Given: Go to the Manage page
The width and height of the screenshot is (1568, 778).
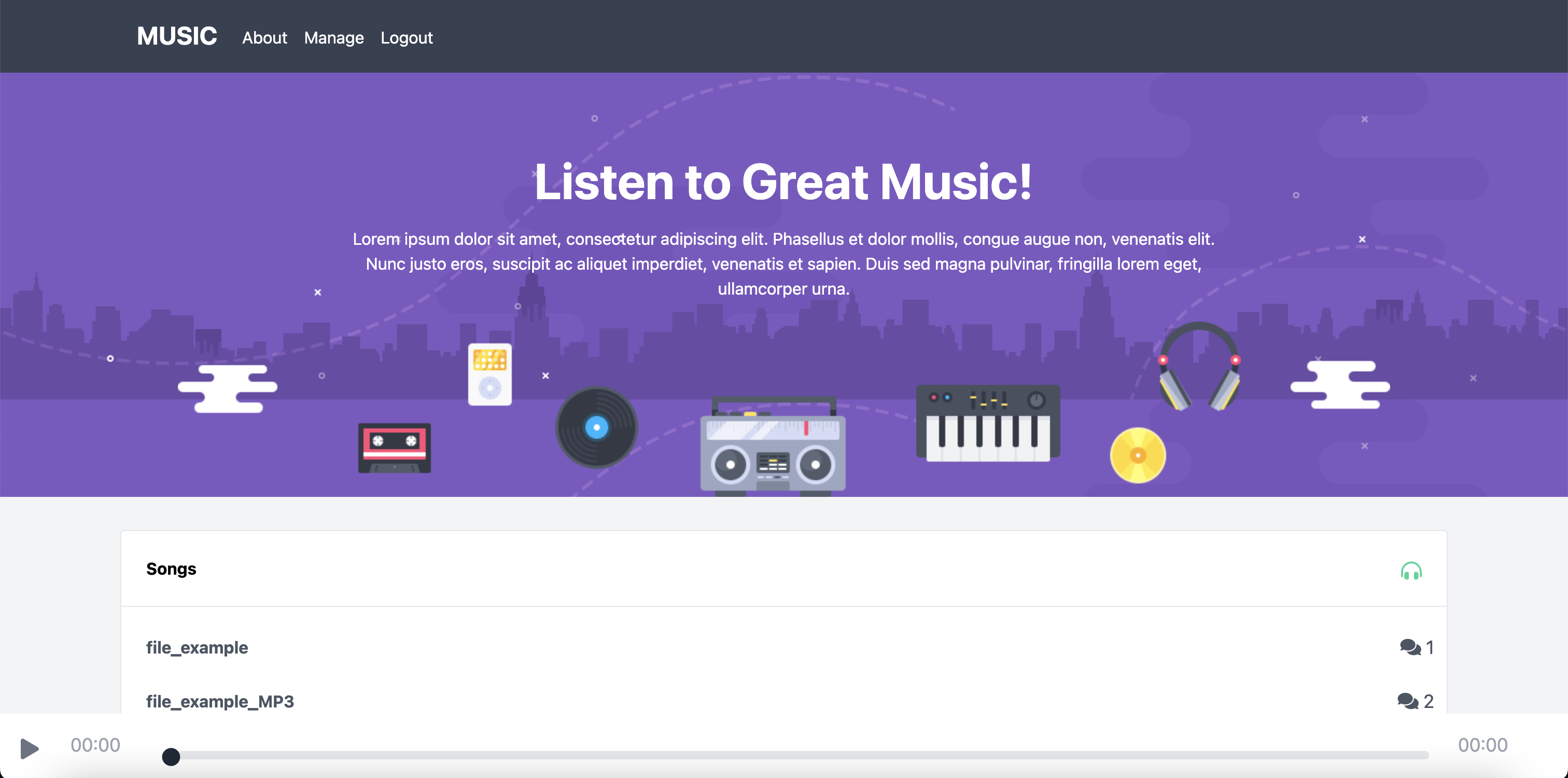Looking at the screenshot, I should 333,38.
